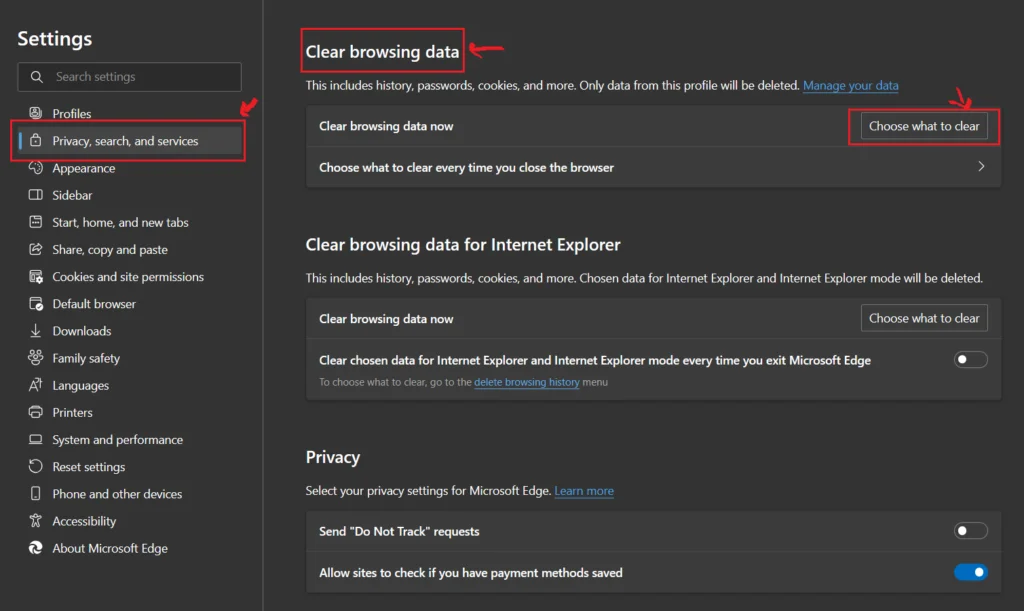Open Share, copy and paste settings
This screenshot has width=1024, height=611.
(110, 249)
